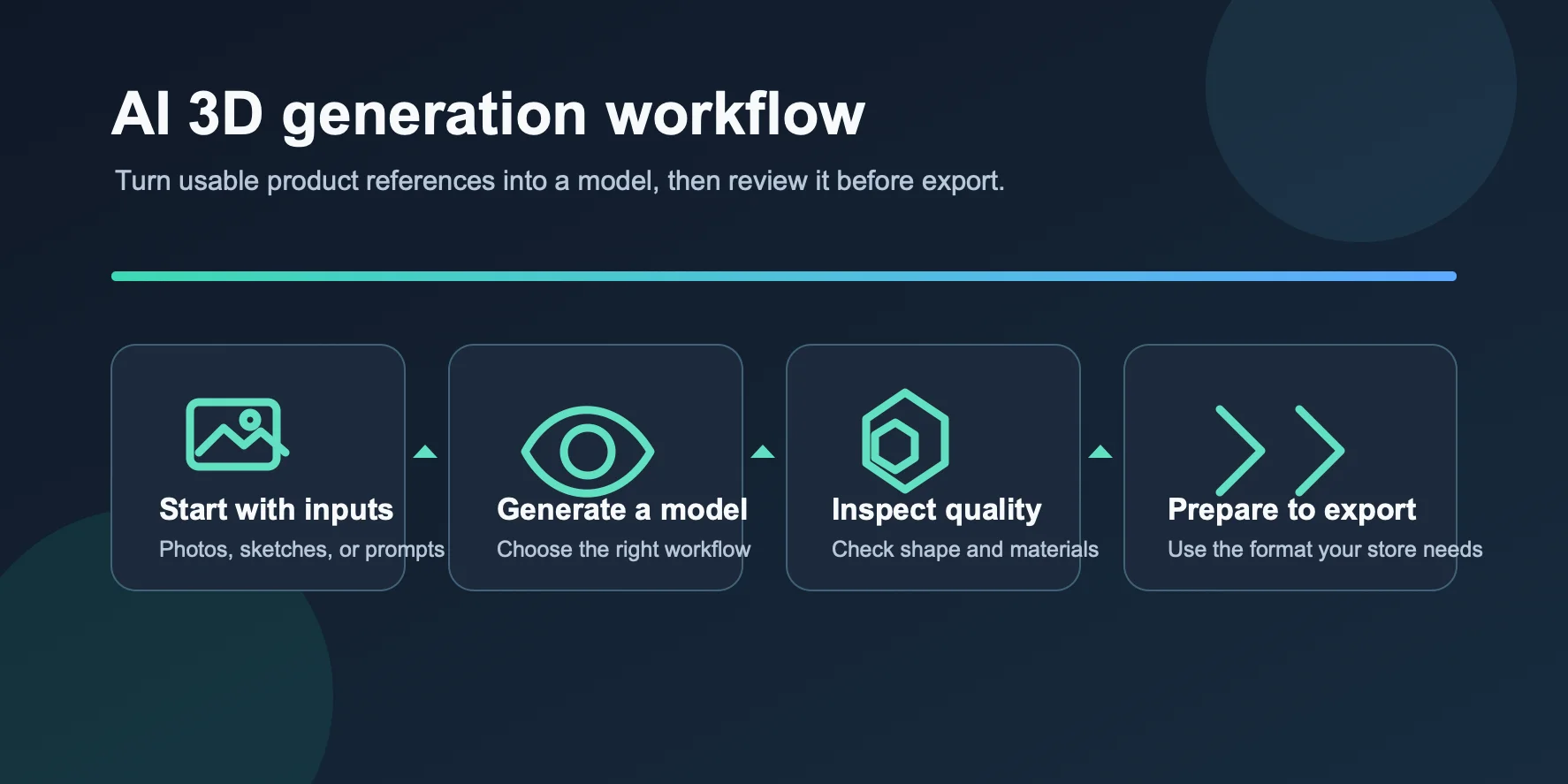Click the hexagon icon above Inspect quality

(905, 441)
